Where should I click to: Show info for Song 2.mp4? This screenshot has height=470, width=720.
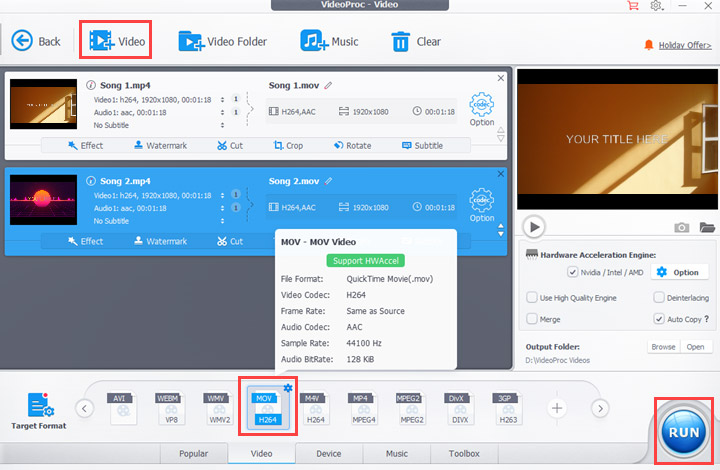tap(91, 180)
